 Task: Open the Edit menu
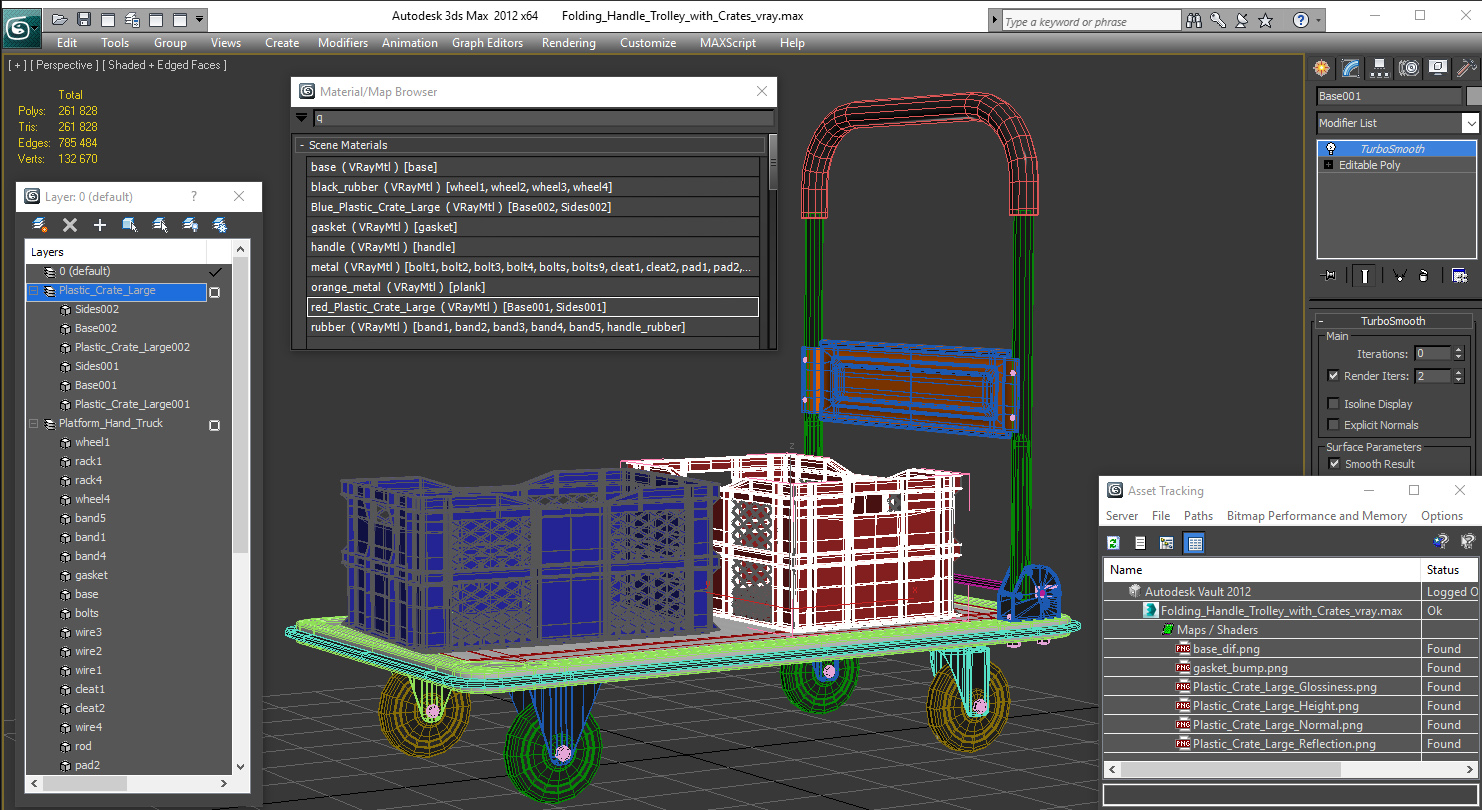tap(67, 43)
